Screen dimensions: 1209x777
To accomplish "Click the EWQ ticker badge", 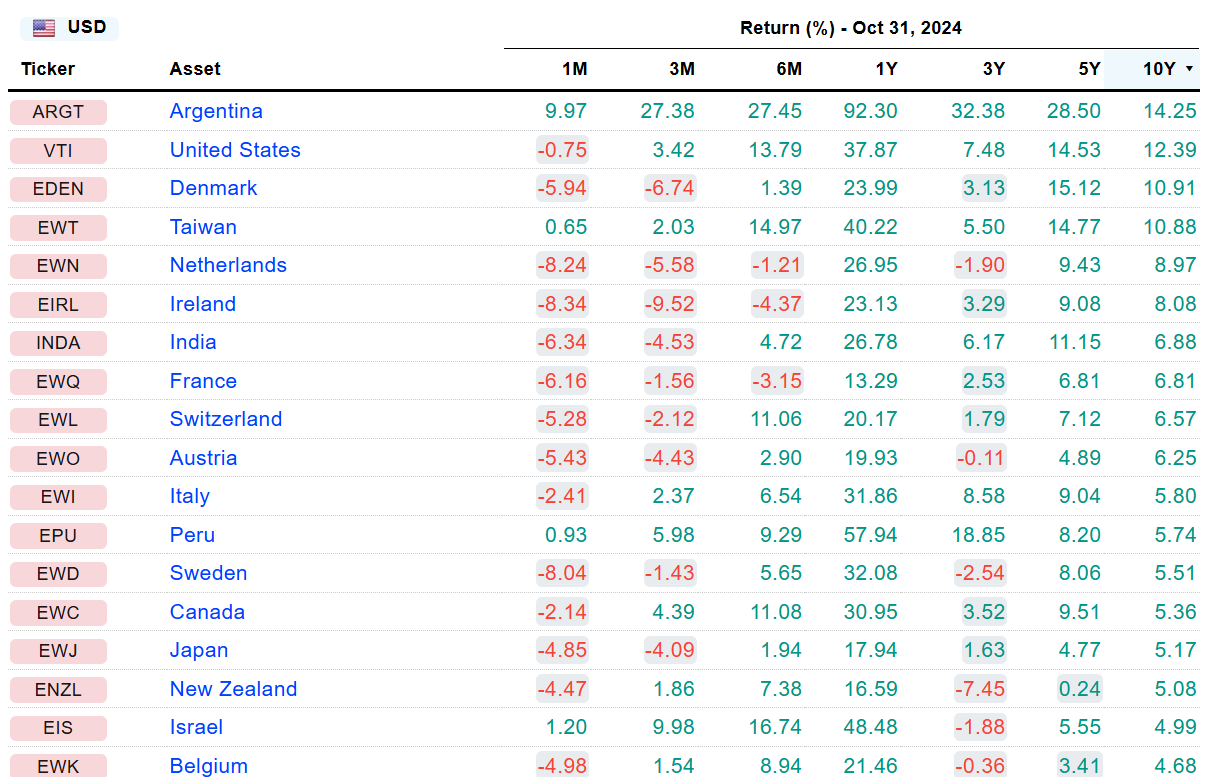I will click(x=58, y=382).
